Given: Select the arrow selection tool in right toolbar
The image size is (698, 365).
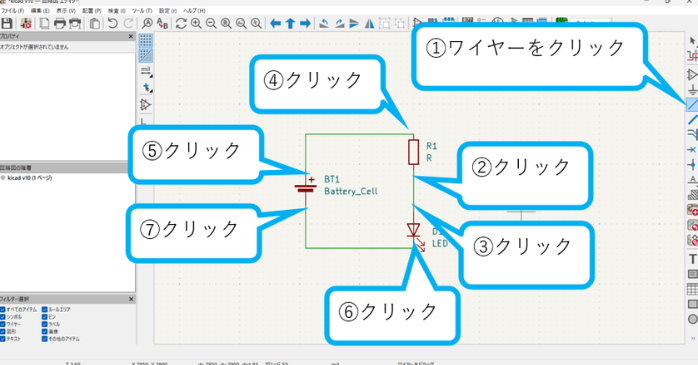Looking at the screenshot, I should (693, 41).
